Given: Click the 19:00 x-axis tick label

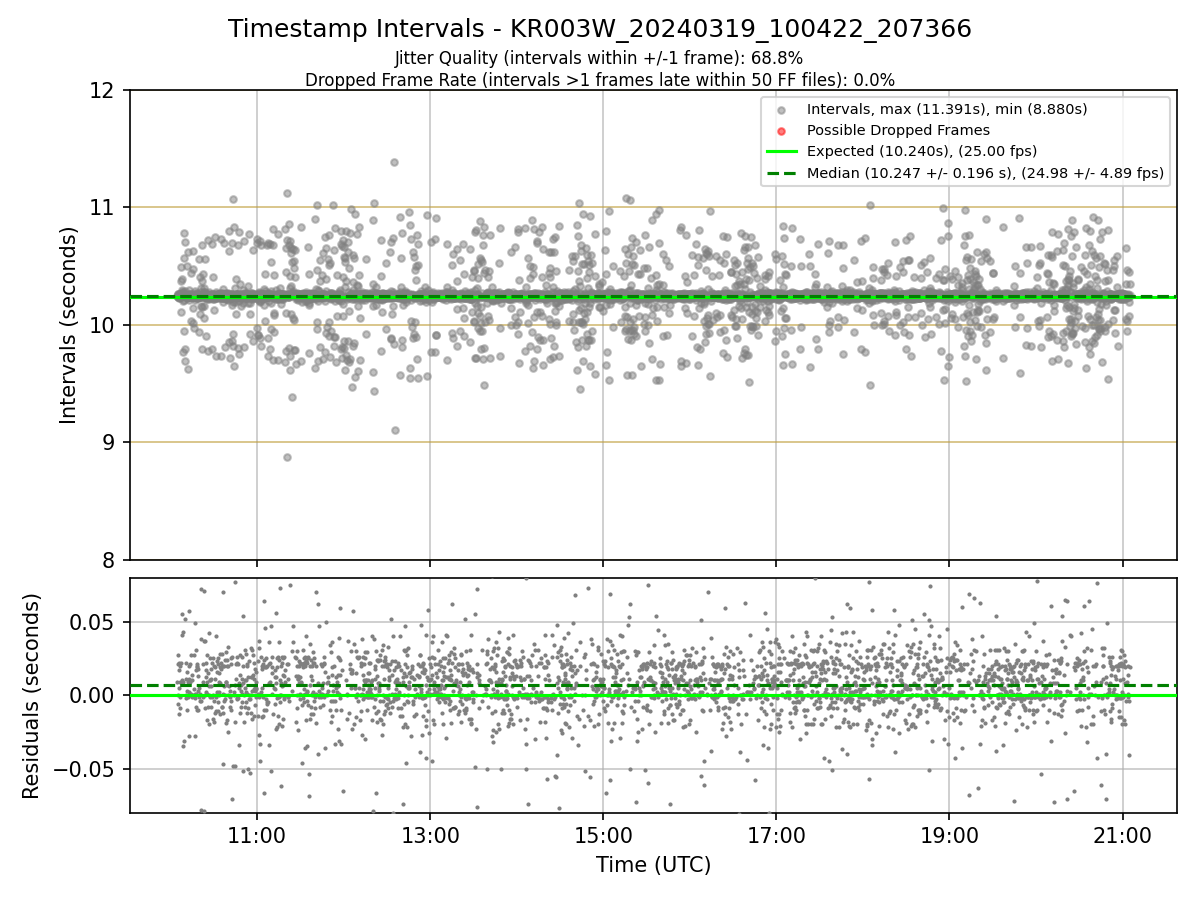Looking at the screenshot, I should pos(949,834).
